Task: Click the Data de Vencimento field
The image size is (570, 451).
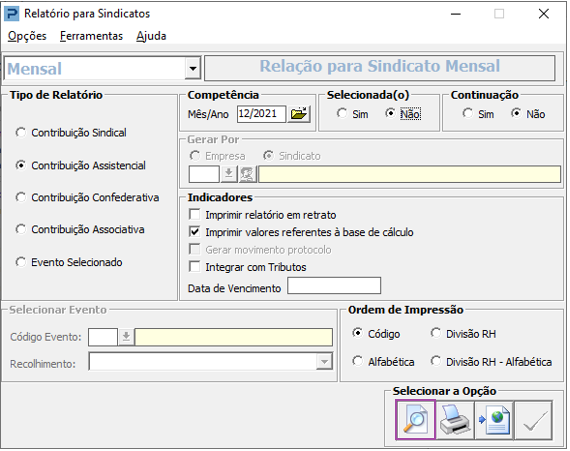Action: [334, 286]
